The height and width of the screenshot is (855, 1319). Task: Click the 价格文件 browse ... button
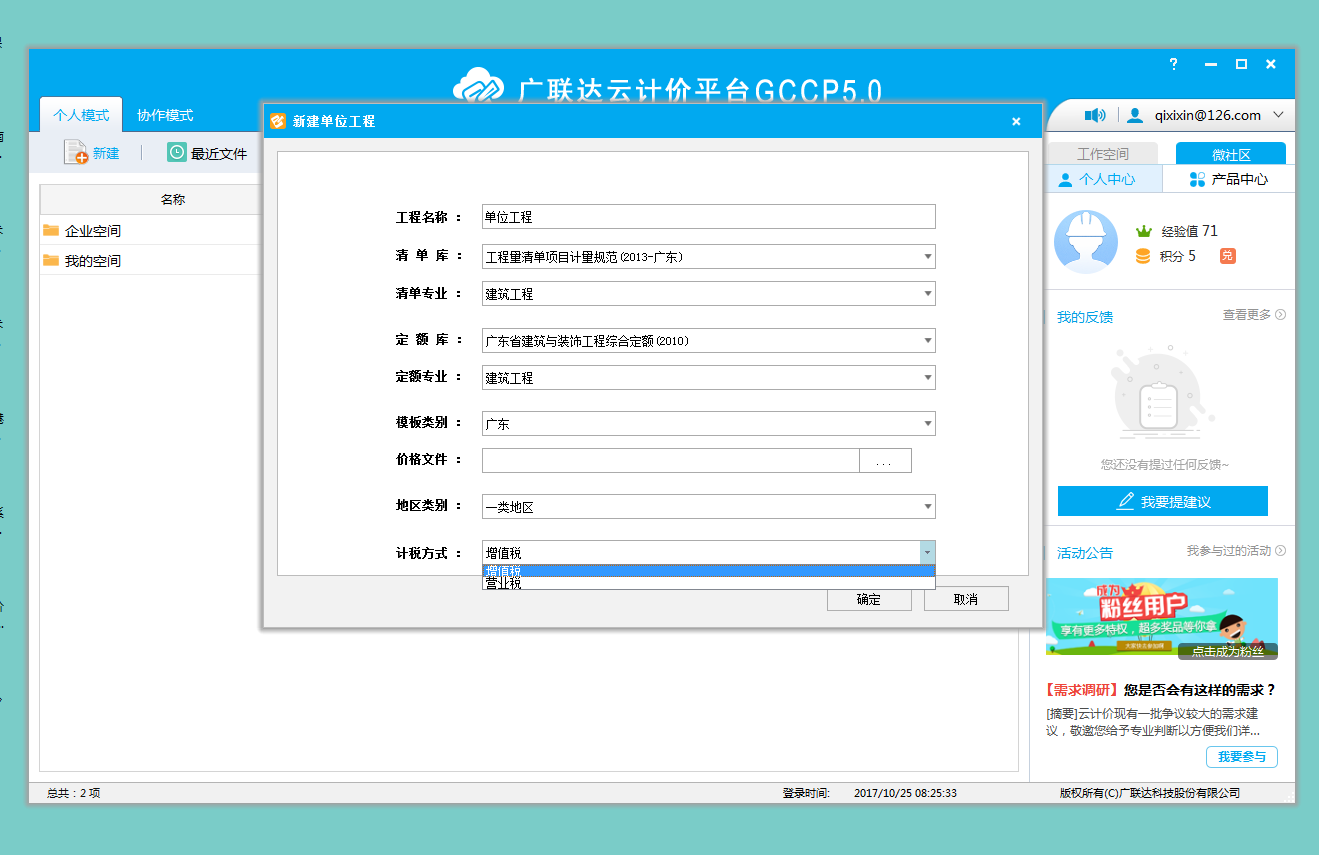click(x=885, y=460)
